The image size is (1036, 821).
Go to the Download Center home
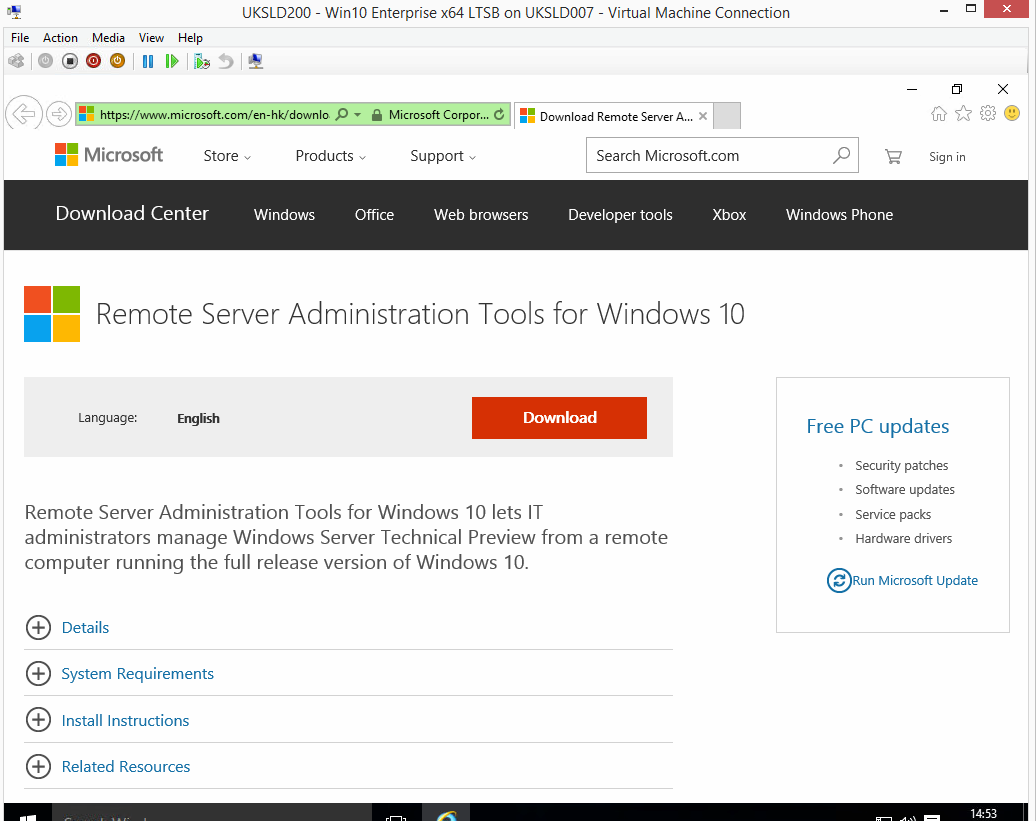pos(132,213)
